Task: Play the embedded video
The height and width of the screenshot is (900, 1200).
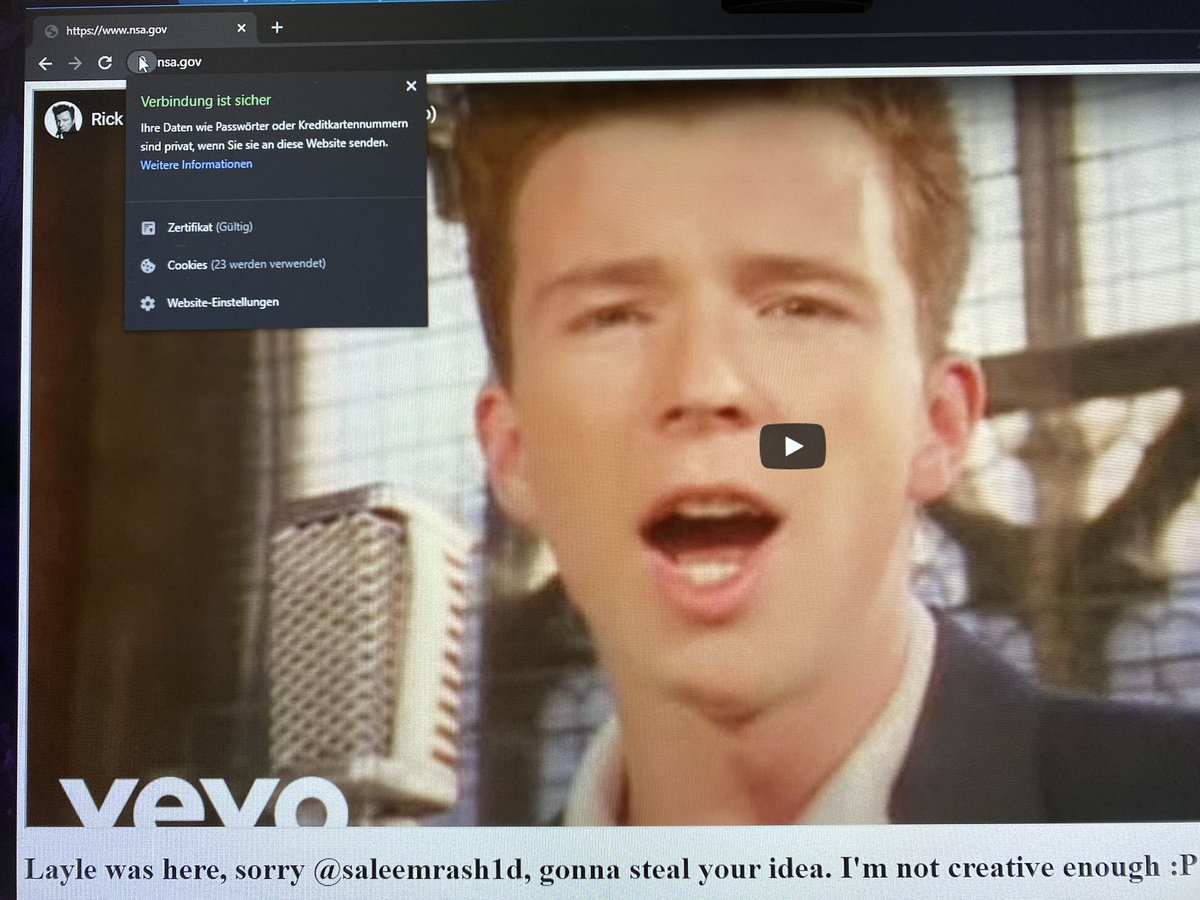Action: click(792, 446)
